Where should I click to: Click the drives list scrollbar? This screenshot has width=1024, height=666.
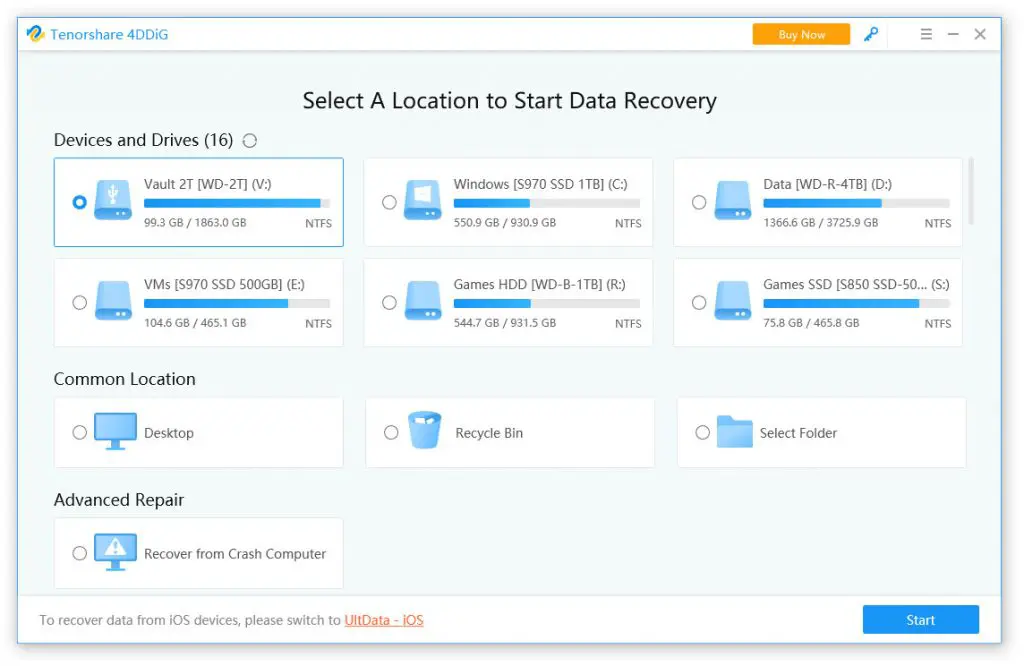pyautogui.click(x=971, y=191)
